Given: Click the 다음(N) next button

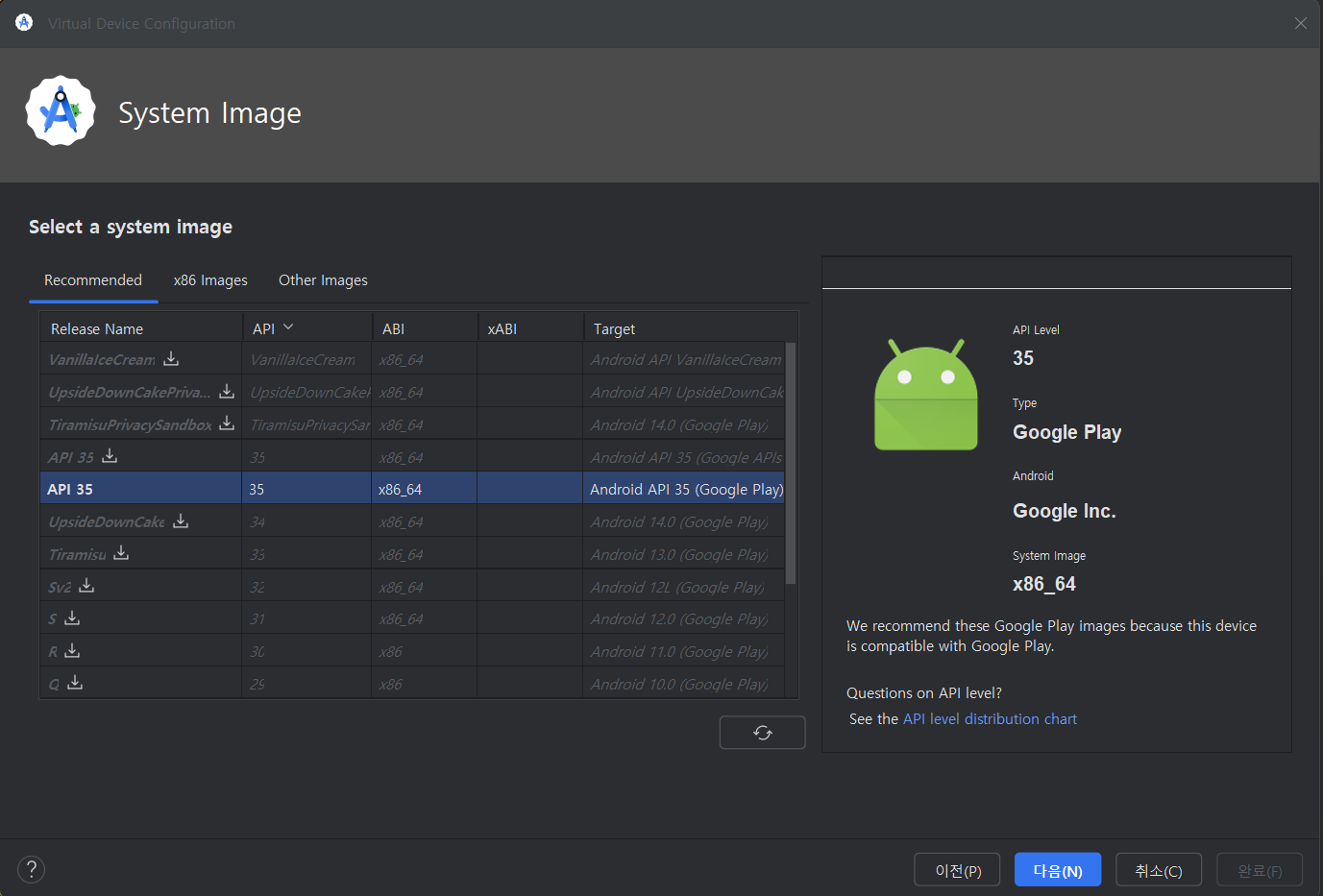Looking at the screenshot, I should (1058, 870).
